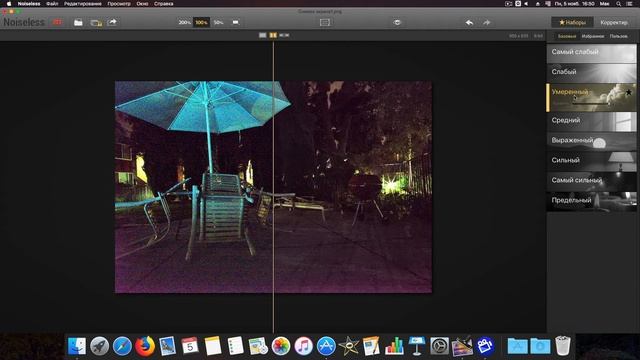Image resolution: width=640 pixels, height=360 pixels.
Task: Open Trash from the Dock
Action: 563,346
